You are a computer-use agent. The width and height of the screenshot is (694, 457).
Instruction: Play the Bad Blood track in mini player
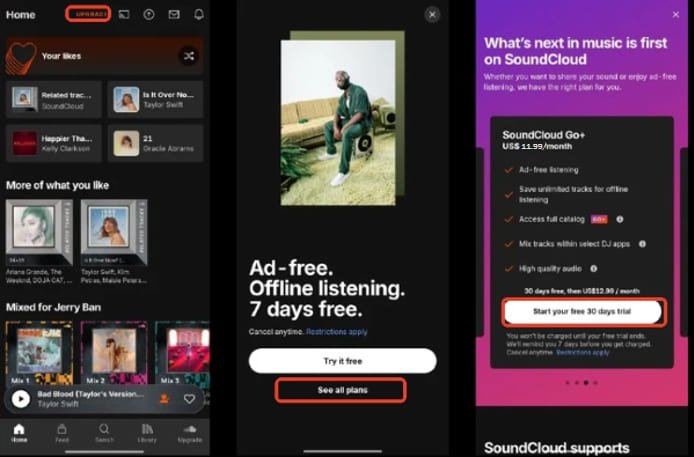(21, 399)
